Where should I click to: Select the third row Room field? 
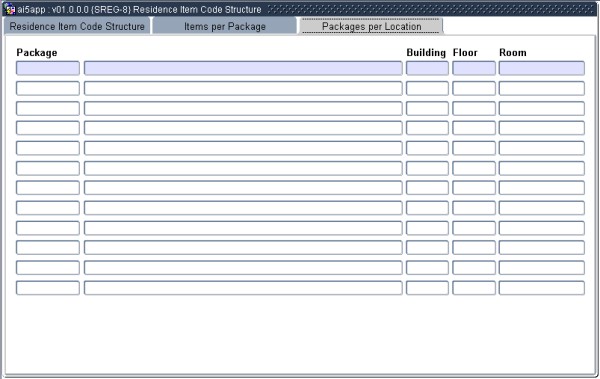[x=541, y=108]
